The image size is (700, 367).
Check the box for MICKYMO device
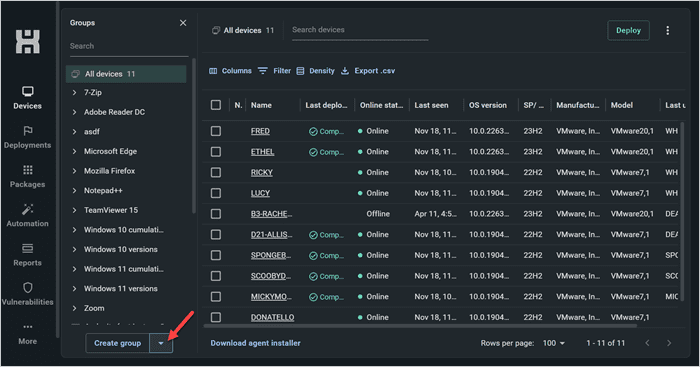click(x=216, y=296)
